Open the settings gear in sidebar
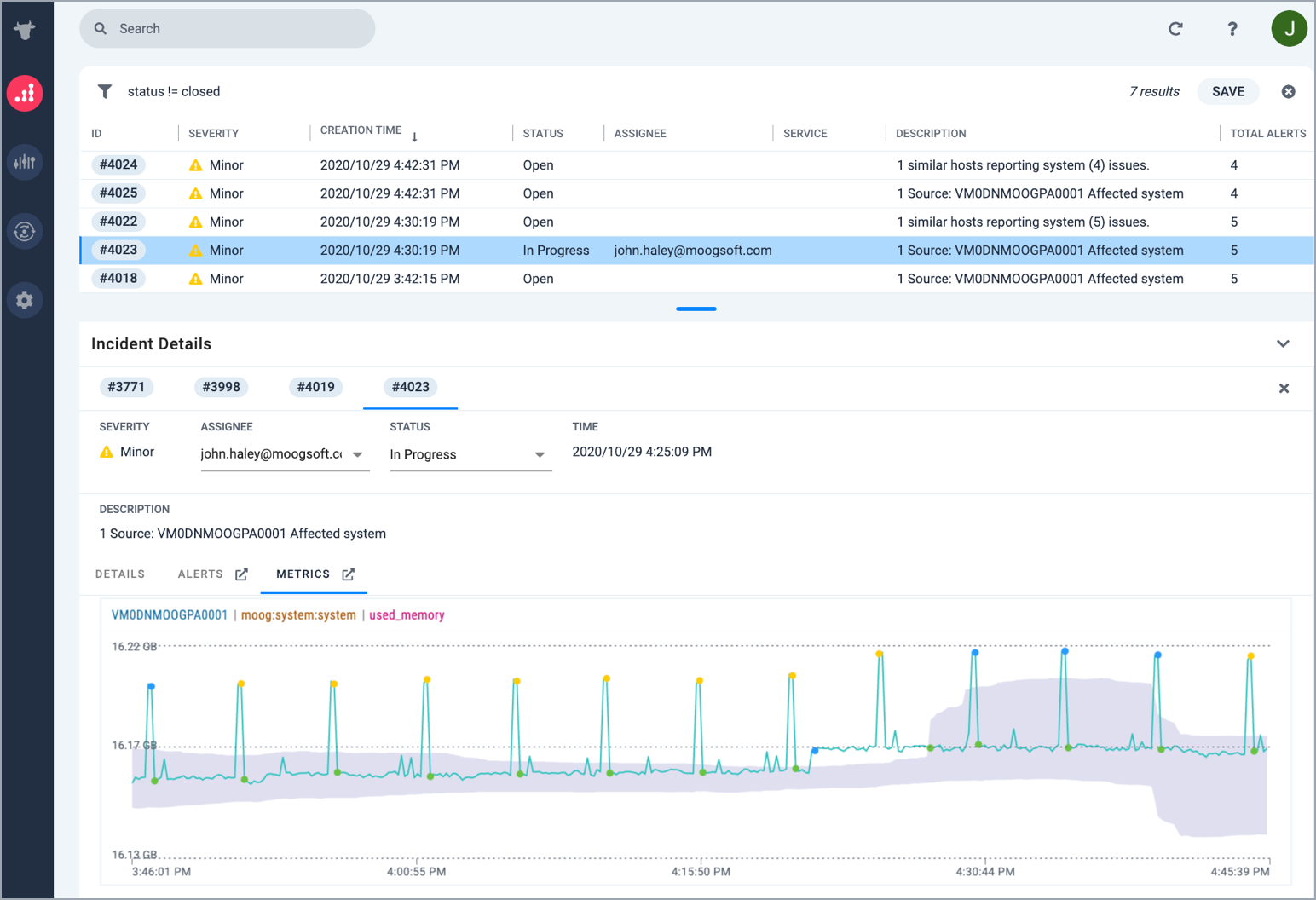 (25, 300)
